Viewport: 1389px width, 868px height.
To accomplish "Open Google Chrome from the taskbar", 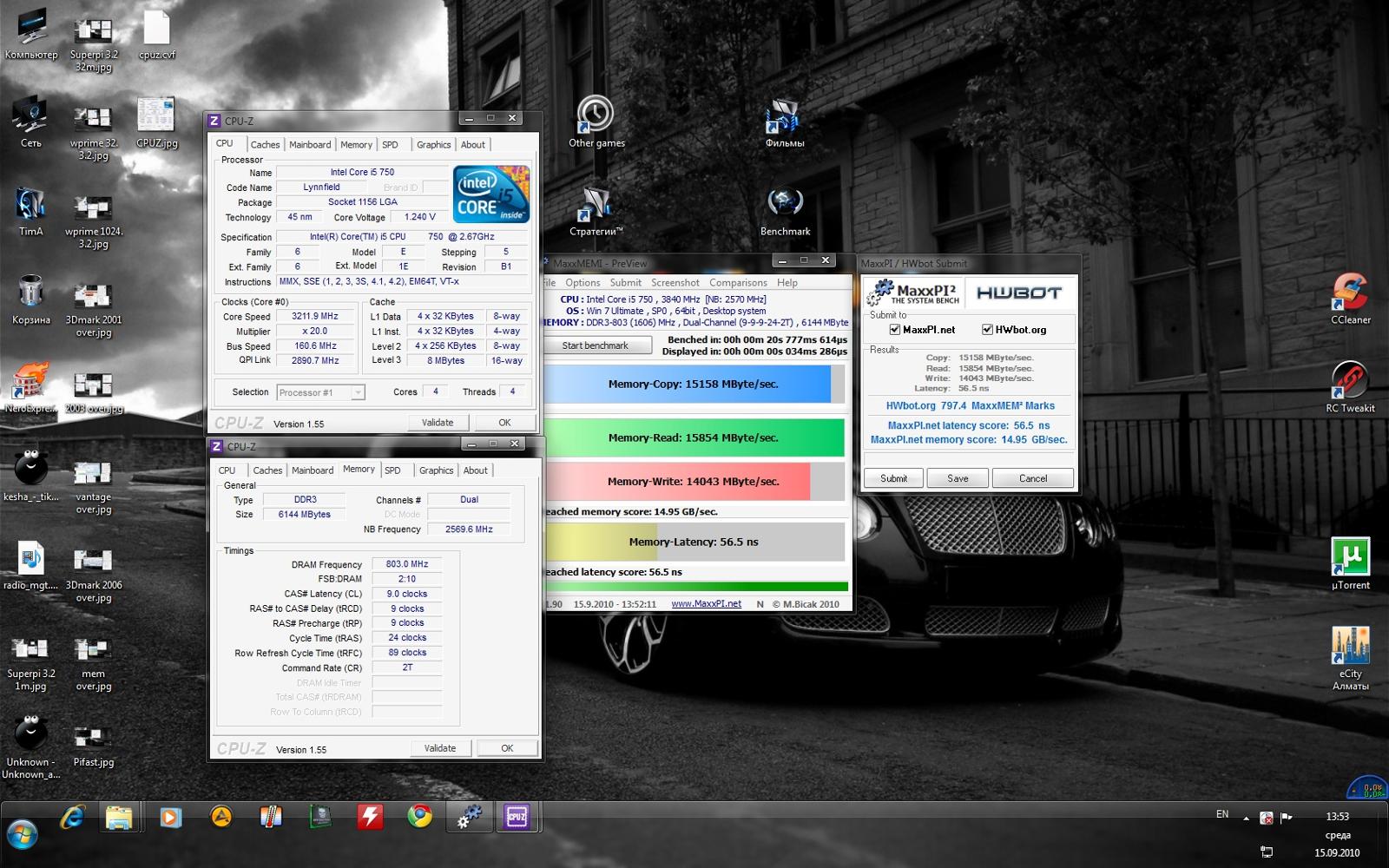I will click(420, 817).
